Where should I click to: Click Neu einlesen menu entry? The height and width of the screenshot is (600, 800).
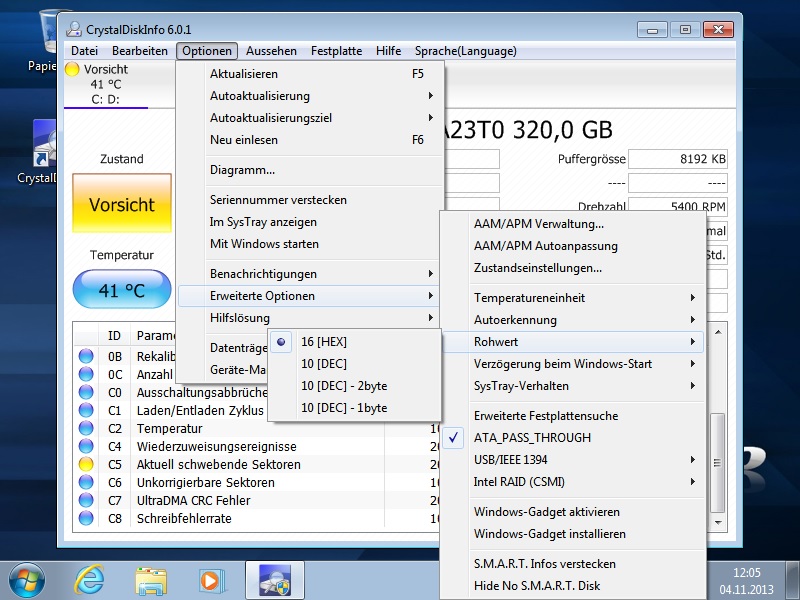point(310,140)
